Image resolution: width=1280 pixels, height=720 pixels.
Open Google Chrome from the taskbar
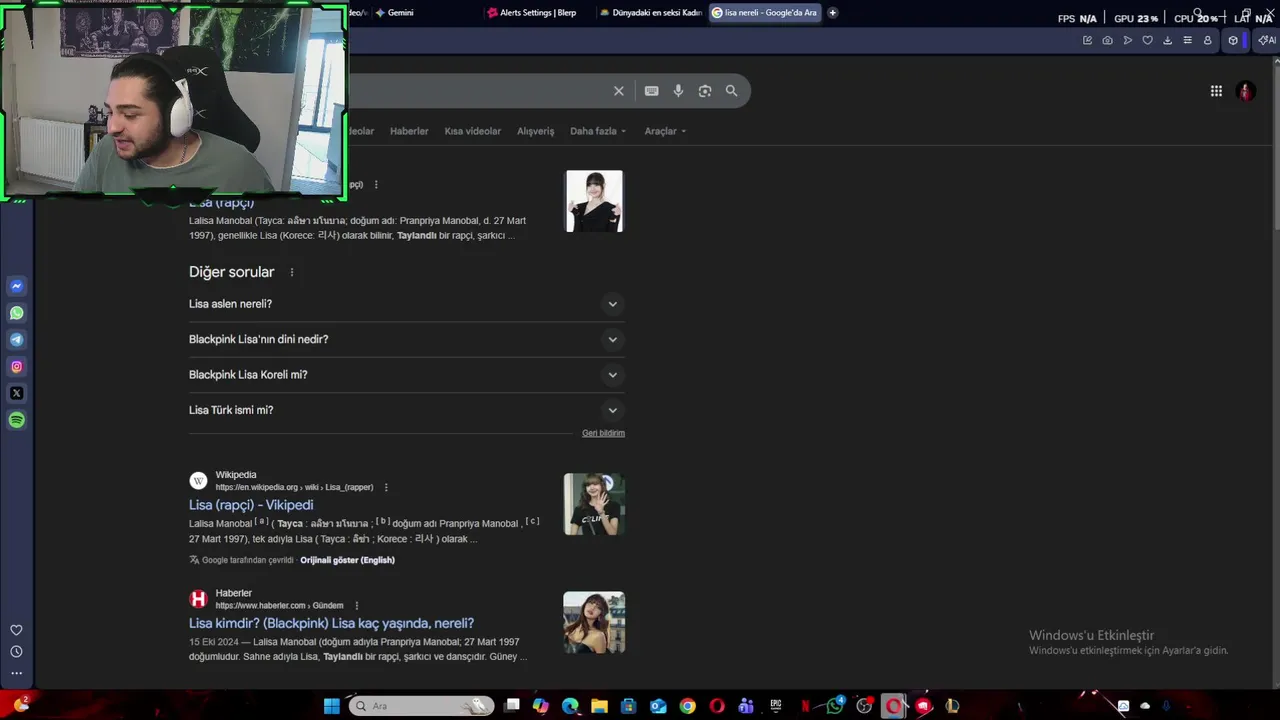click(687, 706)
